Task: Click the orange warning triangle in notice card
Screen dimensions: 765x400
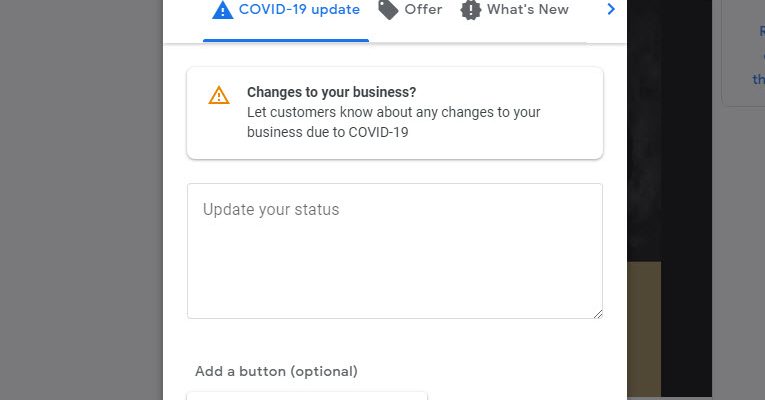Action: click(x=219, y=96)
